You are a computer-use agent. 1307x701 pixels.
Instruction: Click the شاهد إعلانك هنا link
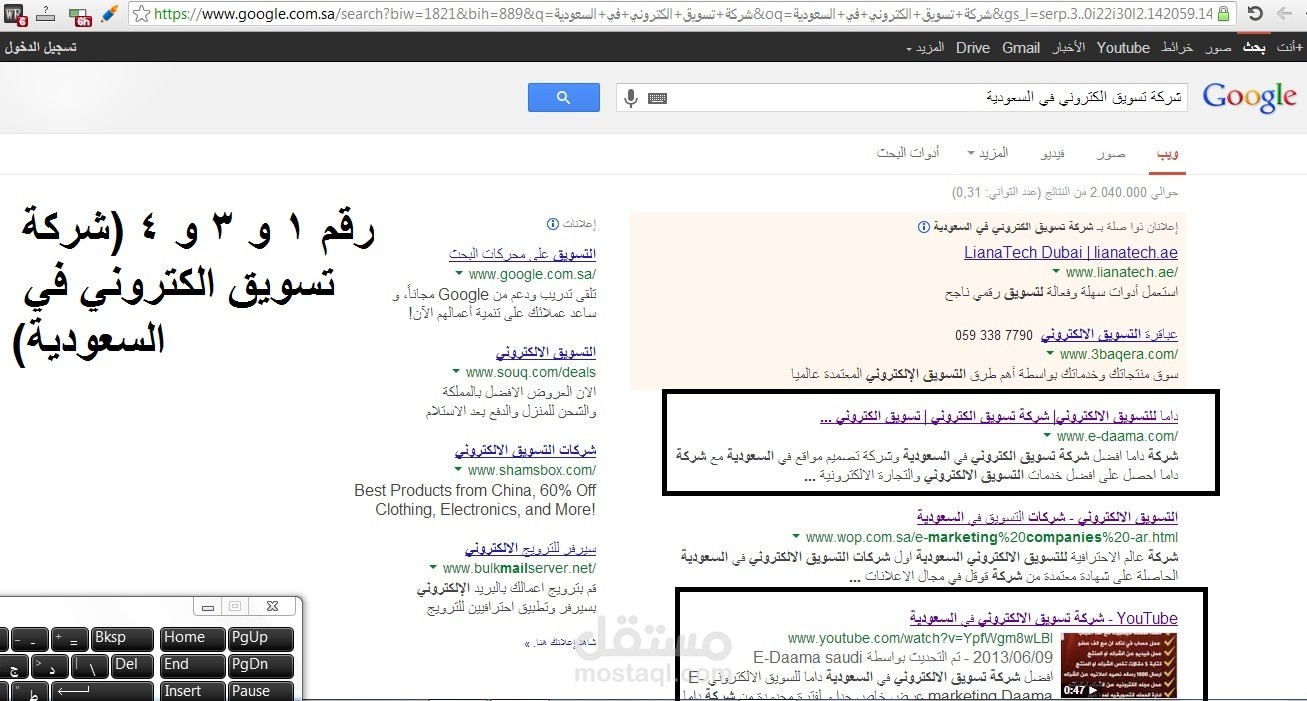point(560,643)
